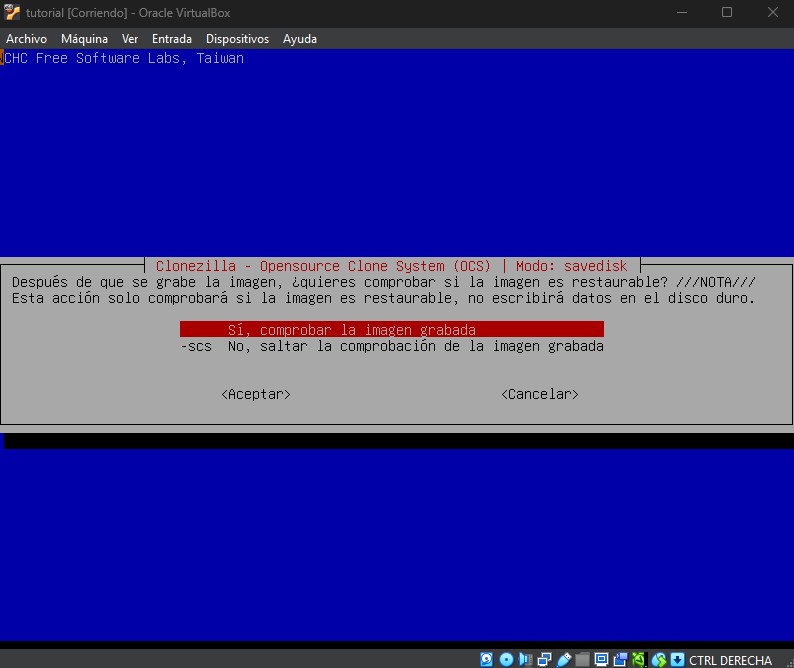Click the display status icon

602,659
